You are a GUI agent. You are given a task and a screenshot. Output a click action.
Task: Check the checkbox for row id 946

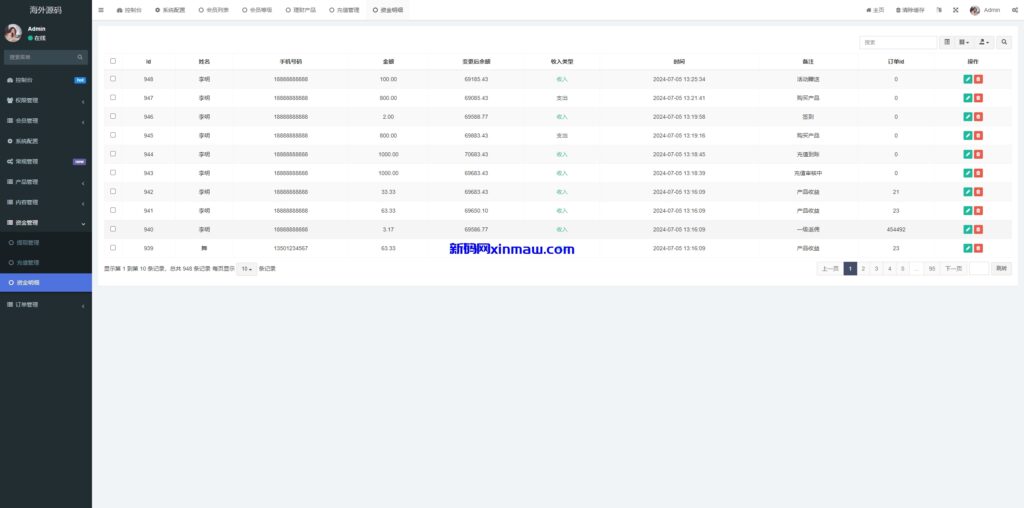113,116
